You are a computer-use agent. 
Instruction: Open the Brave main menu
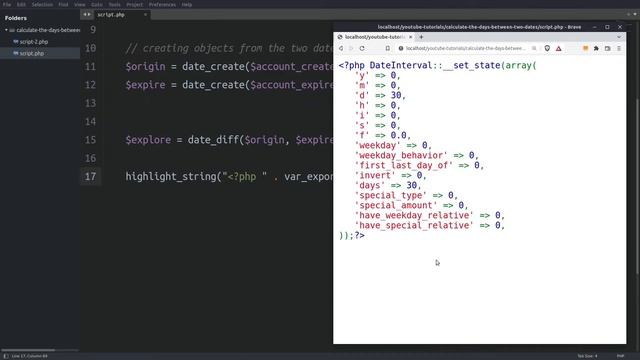click(619, 48)
